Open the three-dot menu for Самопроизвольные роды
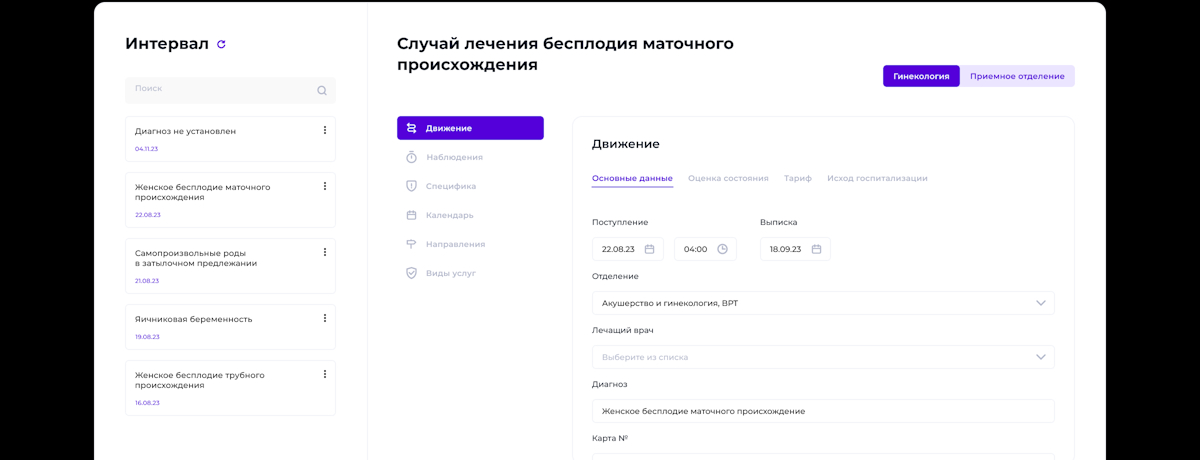The width and height of the screenshot is (1200, 460). pyautogui.click(x=325, y=252)
